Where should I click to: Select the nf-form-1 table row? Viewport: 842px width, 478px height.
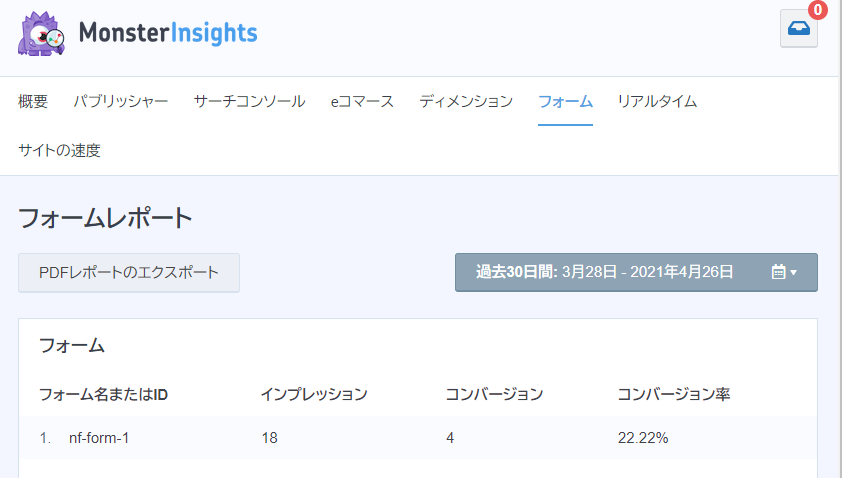(x=417, y=438)
